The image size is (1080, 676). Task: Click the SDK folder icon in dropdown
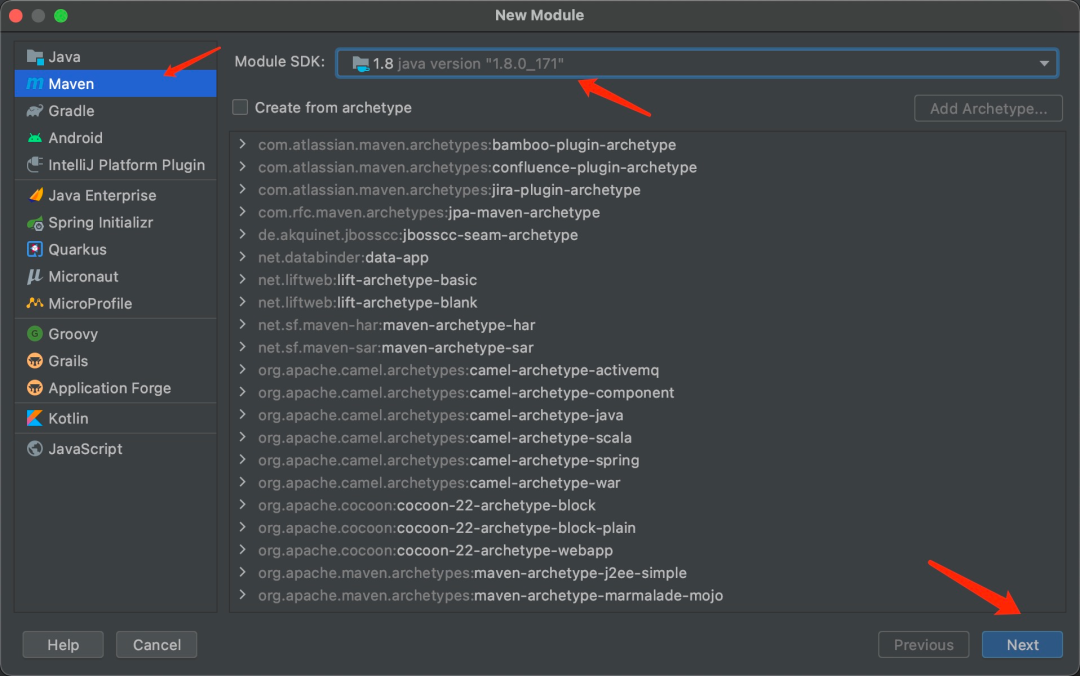click(360, 63)
